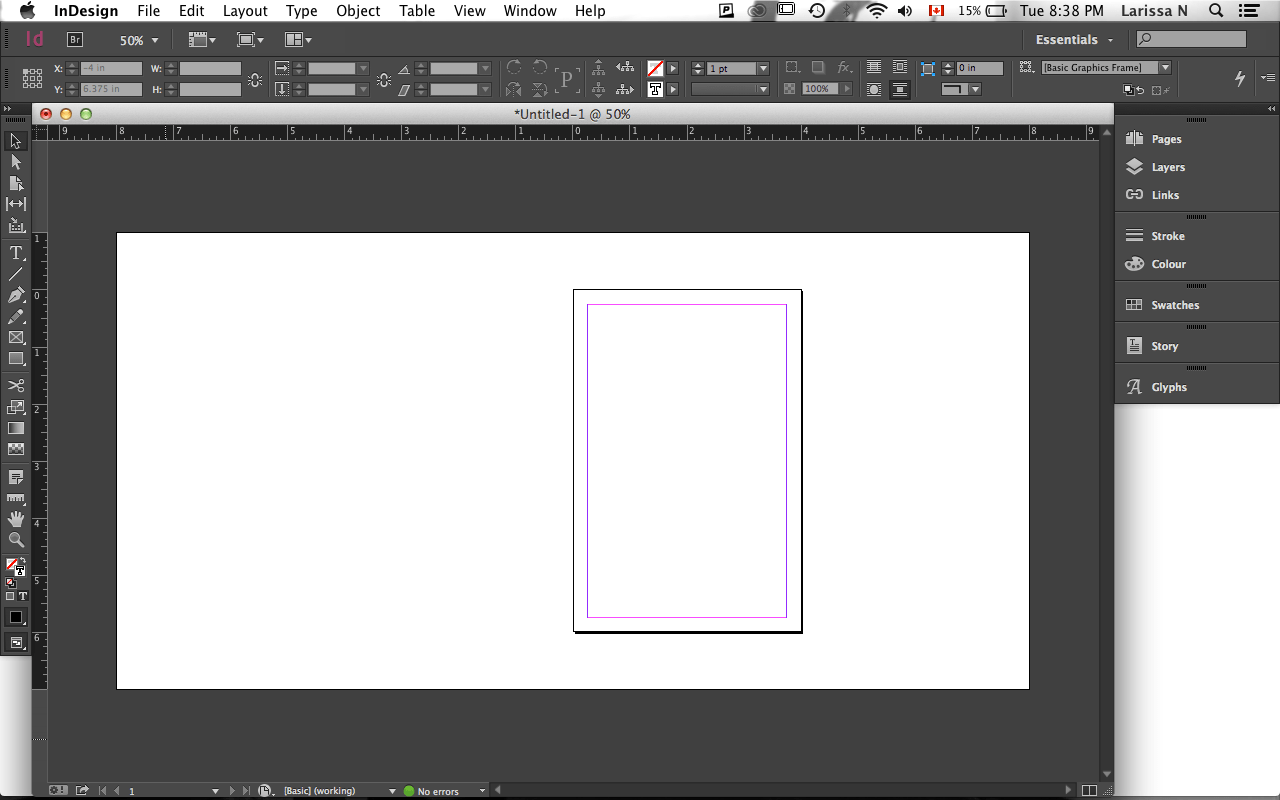Select the Pen tool in toolbox

(x=16, y=295)
